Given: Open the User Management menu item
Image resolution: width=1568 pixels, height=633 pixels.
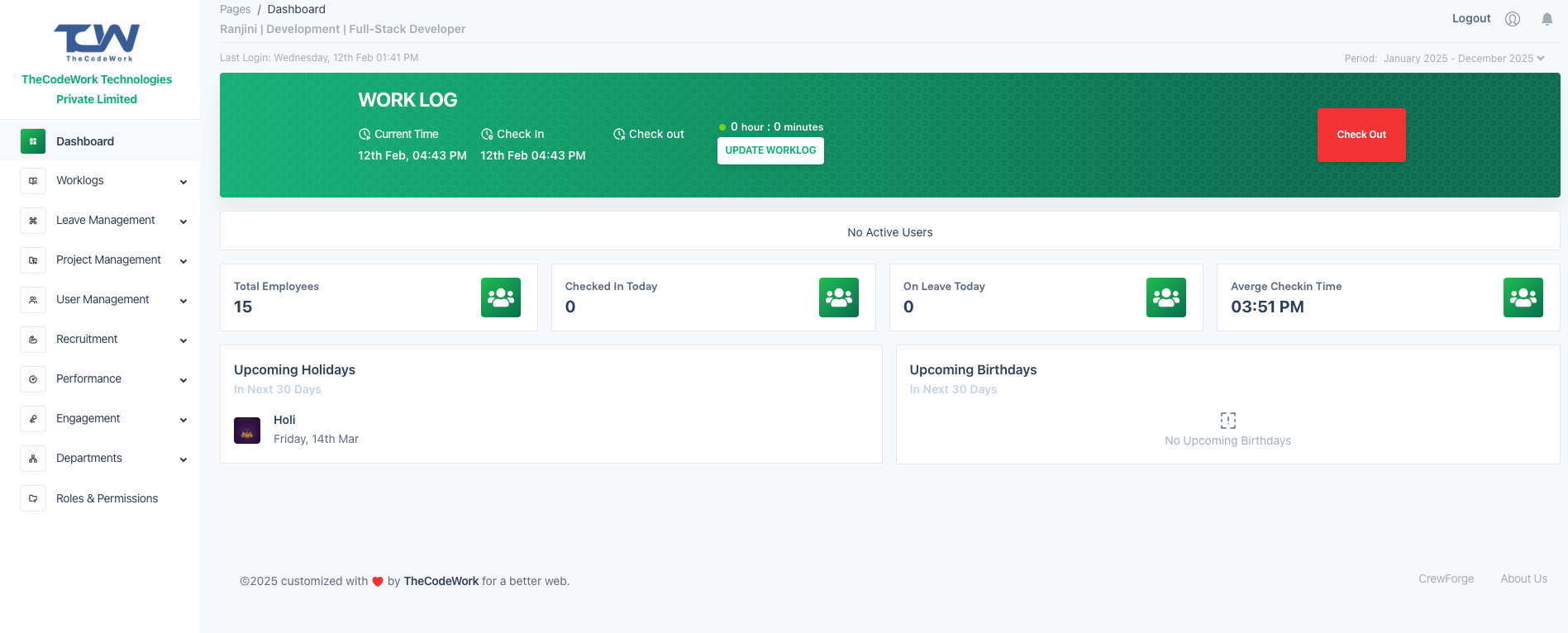Looking at the screenshot, I should pyautogui.click(x=100, y=300).
